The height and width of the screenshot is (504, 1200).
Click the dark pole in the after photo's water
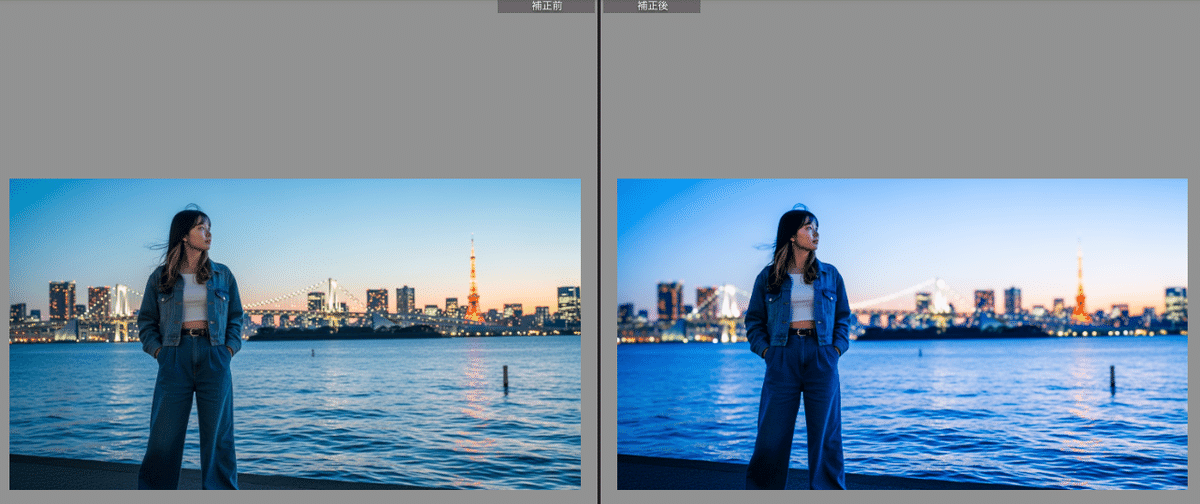(1112, 378)
